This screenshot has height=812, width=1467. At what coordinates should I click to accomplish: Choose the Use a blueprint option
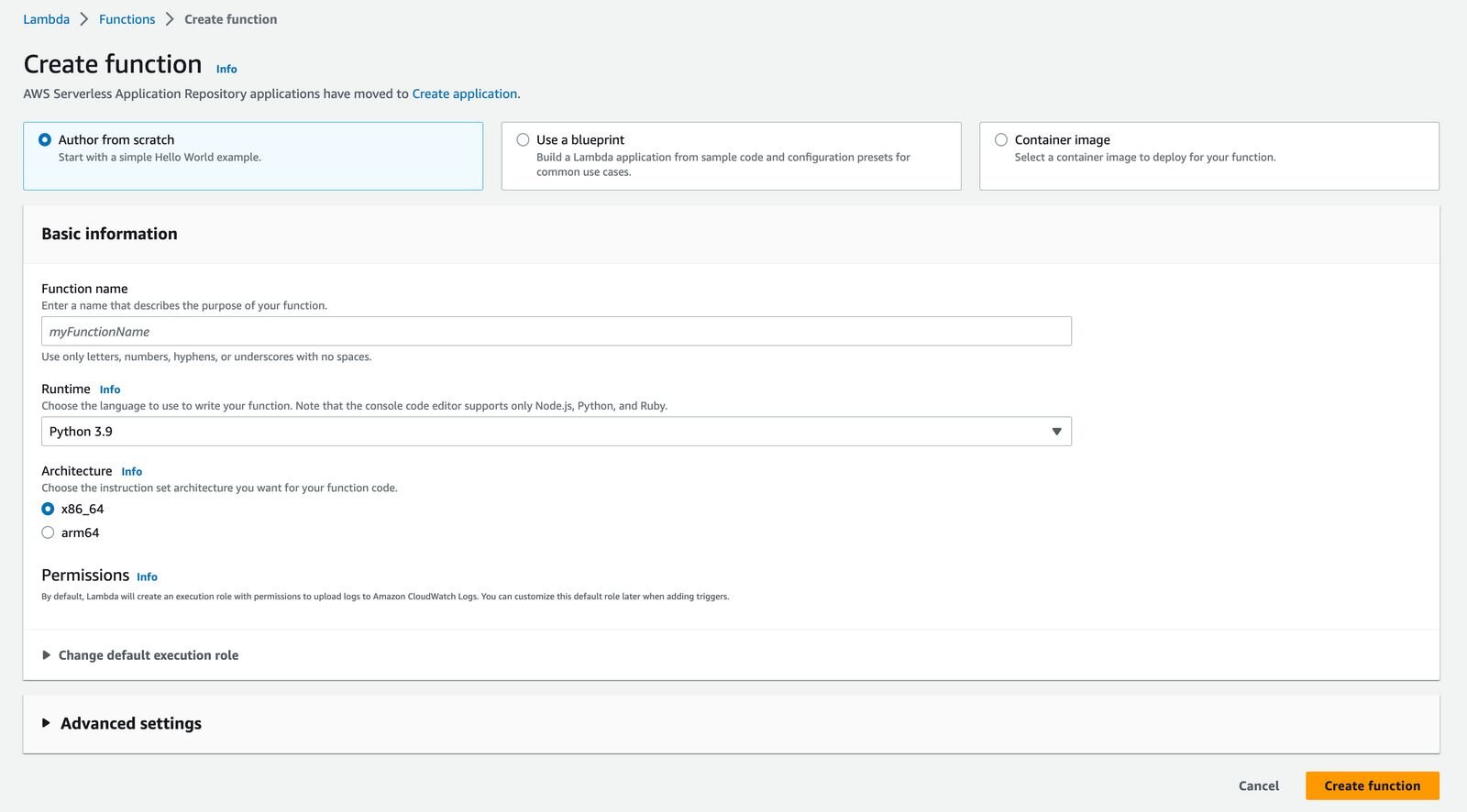(x=523, y=140)
